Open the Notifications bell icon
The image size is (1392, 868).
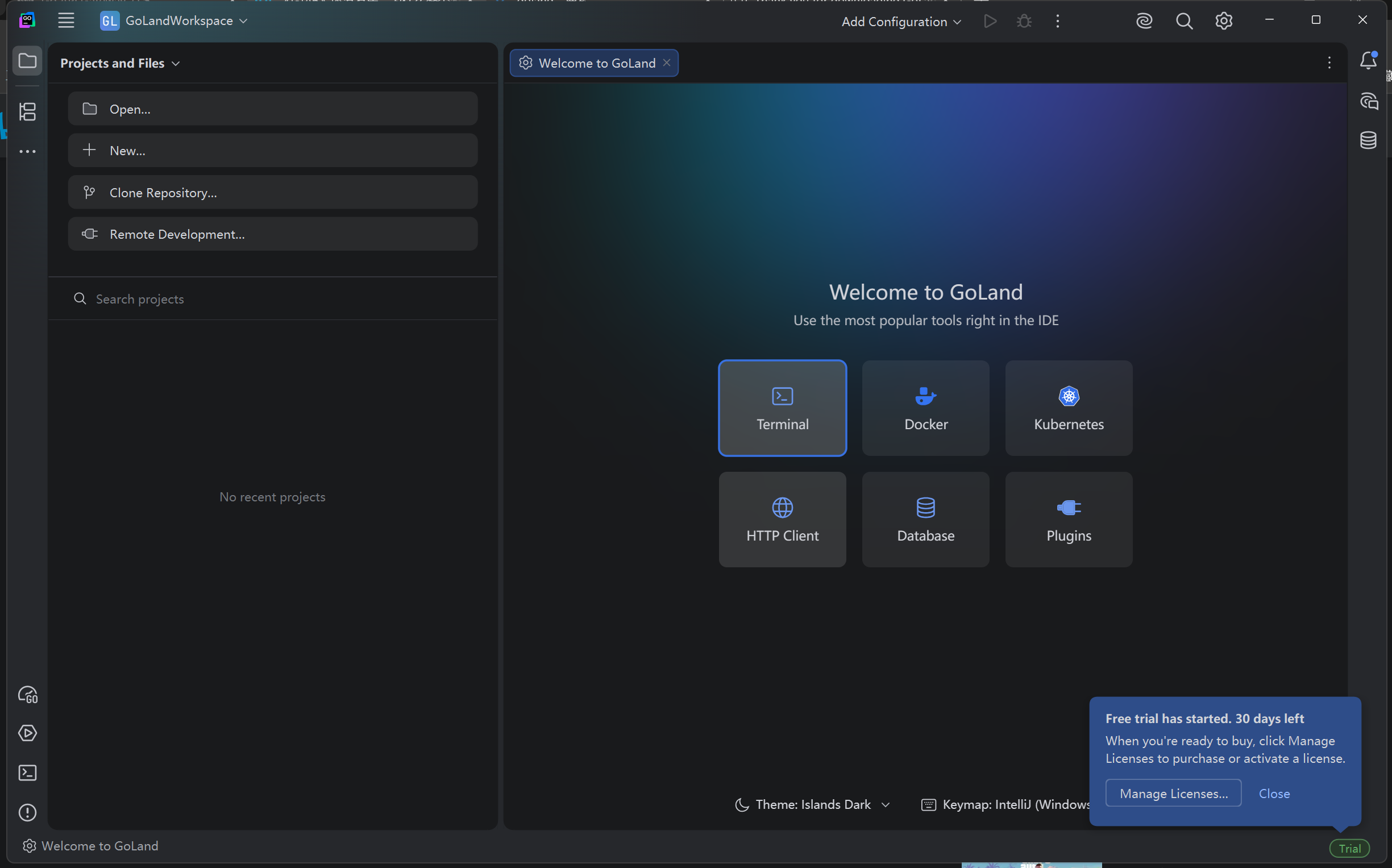pos(1369,60)
